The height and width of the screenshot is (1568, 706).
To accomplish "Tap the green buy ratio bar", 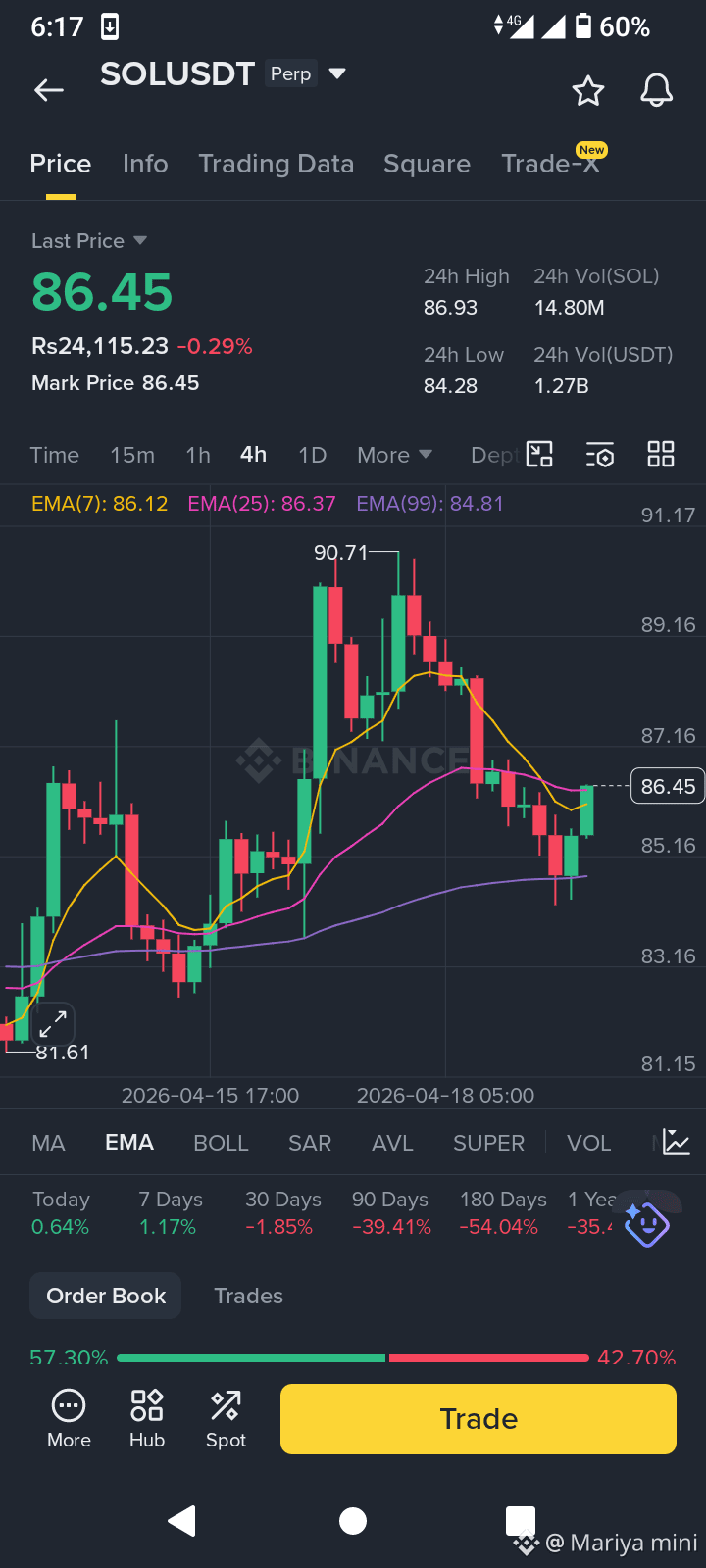I will [251, 1358].
